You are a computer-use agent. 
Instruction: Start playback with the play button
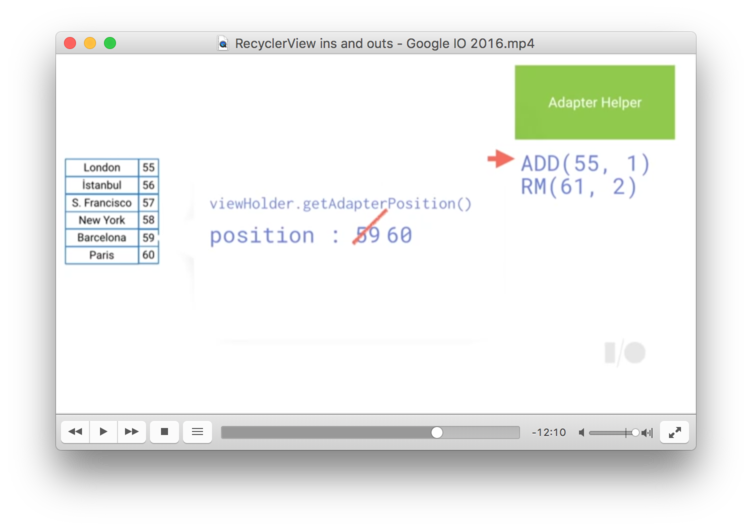[103, 432]
